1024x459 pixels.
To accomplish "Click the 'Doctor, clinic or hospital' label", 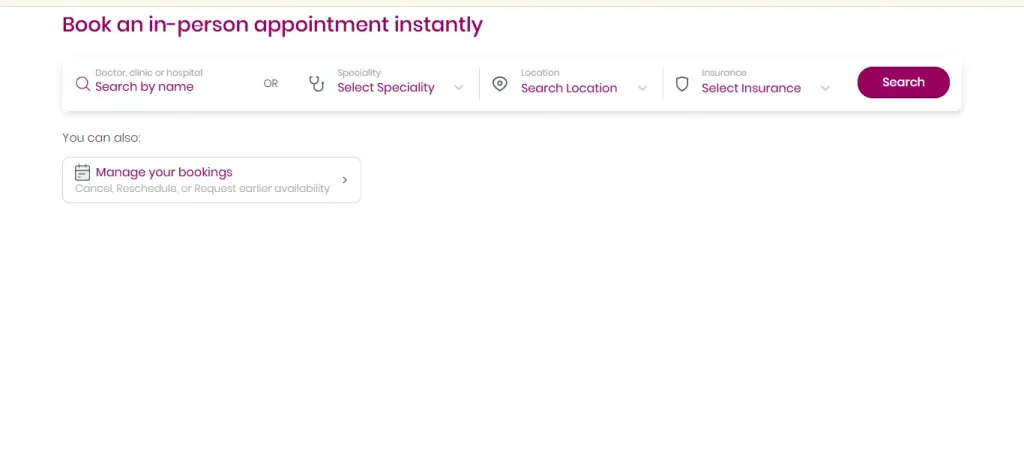I will point(149,73).
